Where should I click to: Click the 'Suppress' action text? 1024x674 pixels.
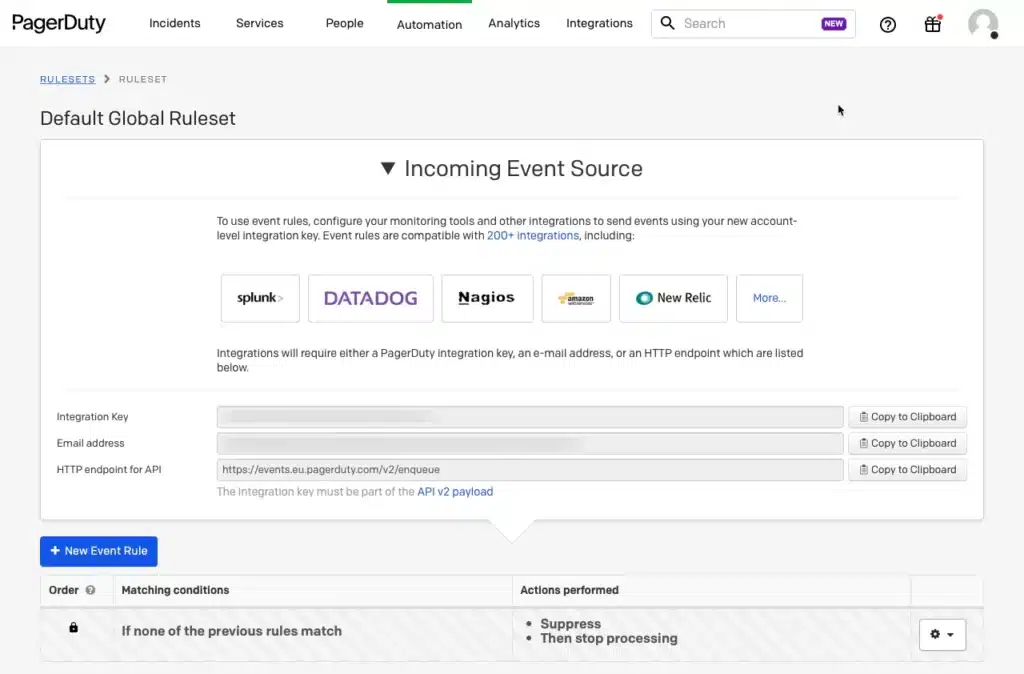[570, 624]
